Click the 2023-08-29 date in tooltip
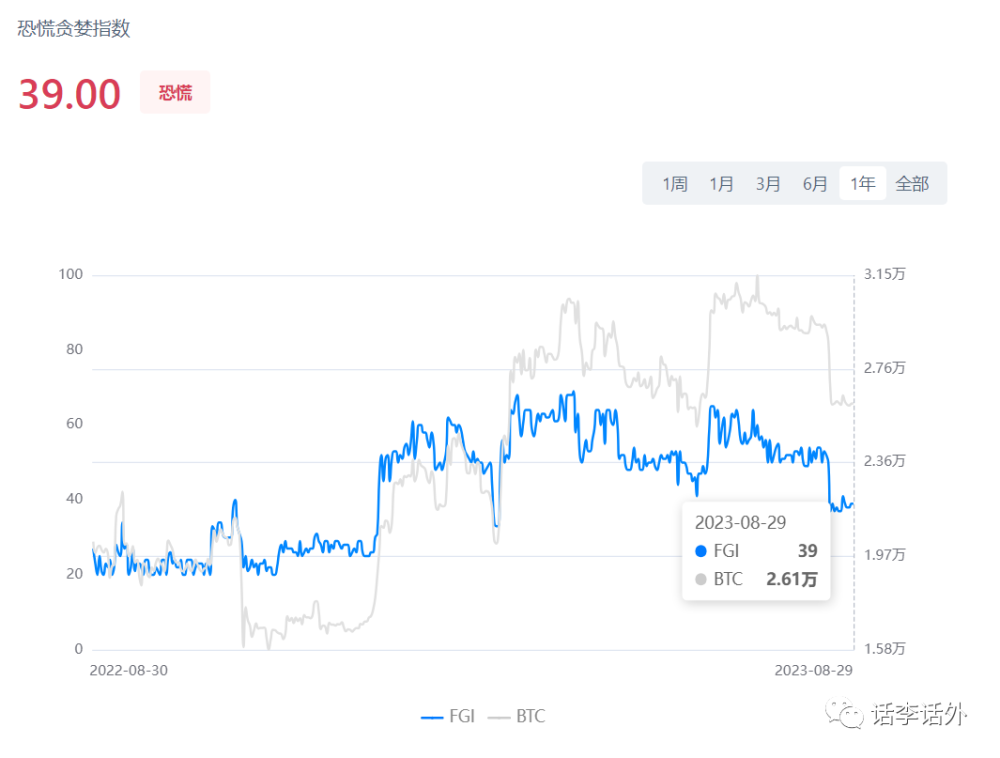Screen dimensions: 1000x758 (740, 523)
